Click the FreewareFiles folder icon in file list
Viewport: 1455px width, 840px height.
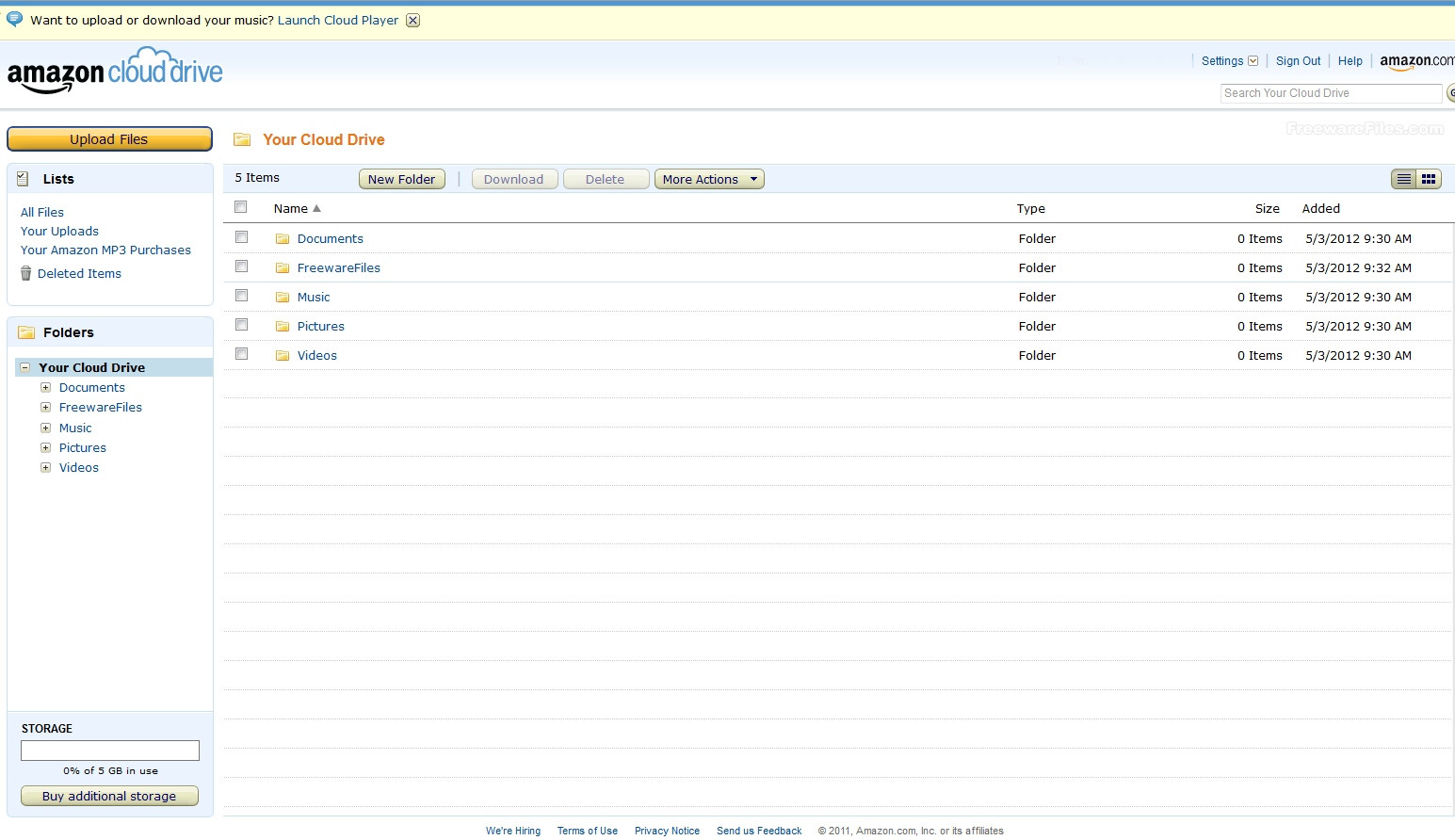click(x=283, y=268)
